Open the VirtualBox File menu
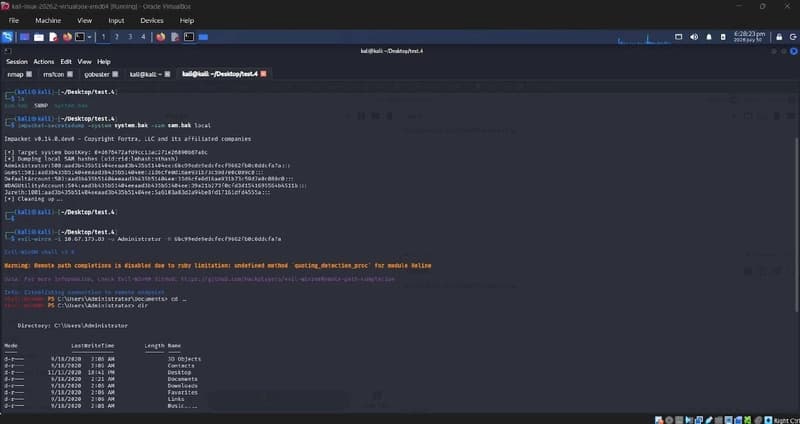 (14, 20)
